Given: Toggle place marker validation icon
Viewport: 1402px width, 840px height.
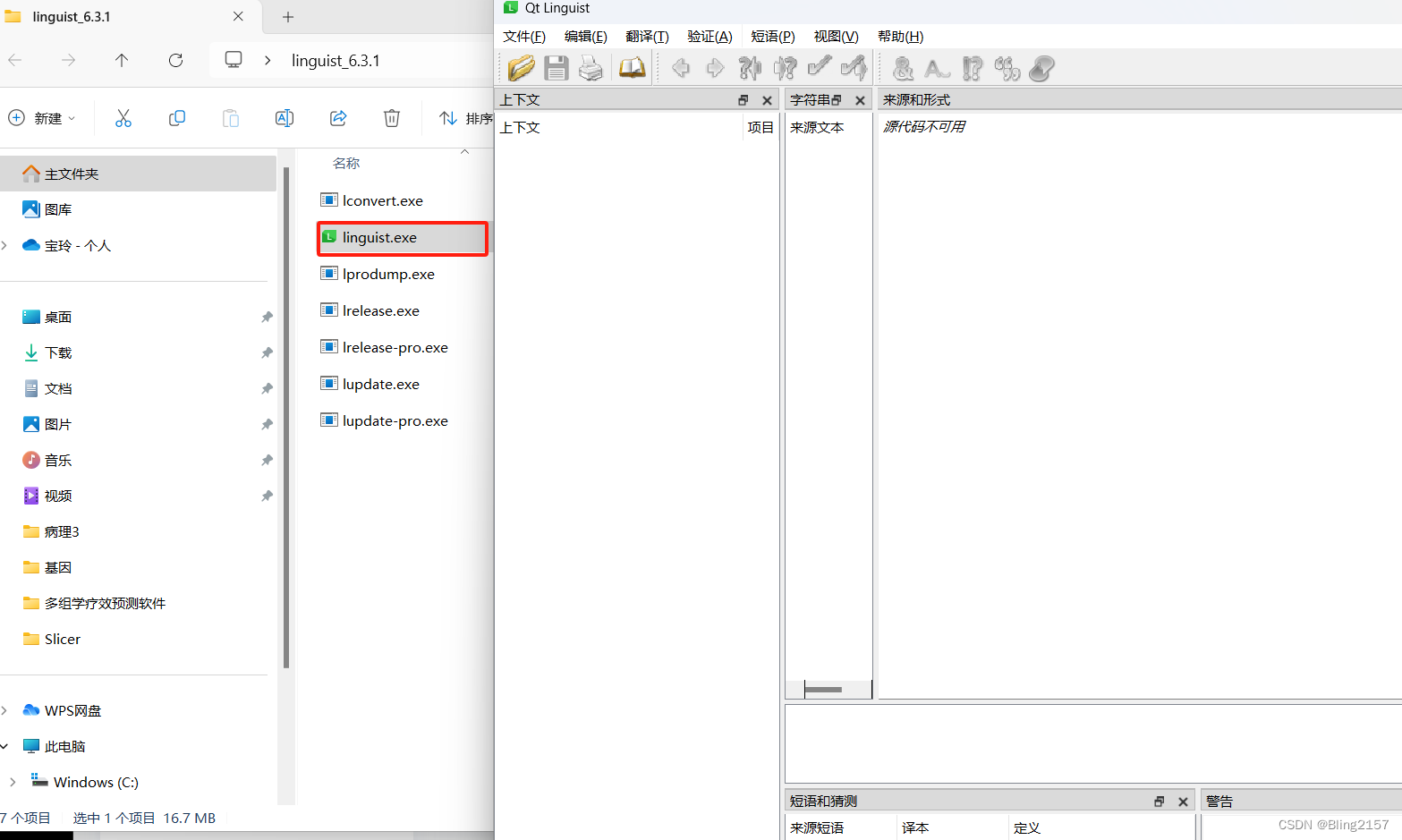Looking at the screenshot, I should pos(1041,68).
